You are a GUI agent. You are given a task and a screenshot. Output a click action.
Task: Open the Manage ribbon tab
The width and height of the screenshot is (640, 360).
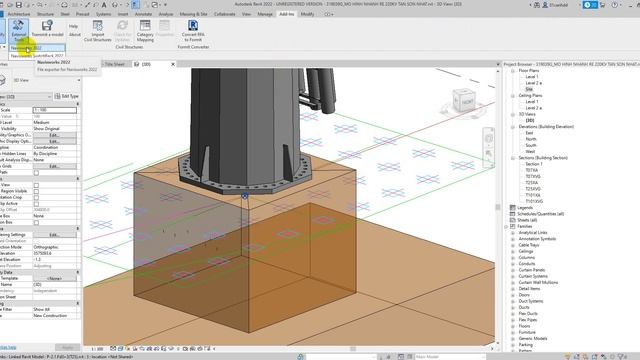(265, 14)
